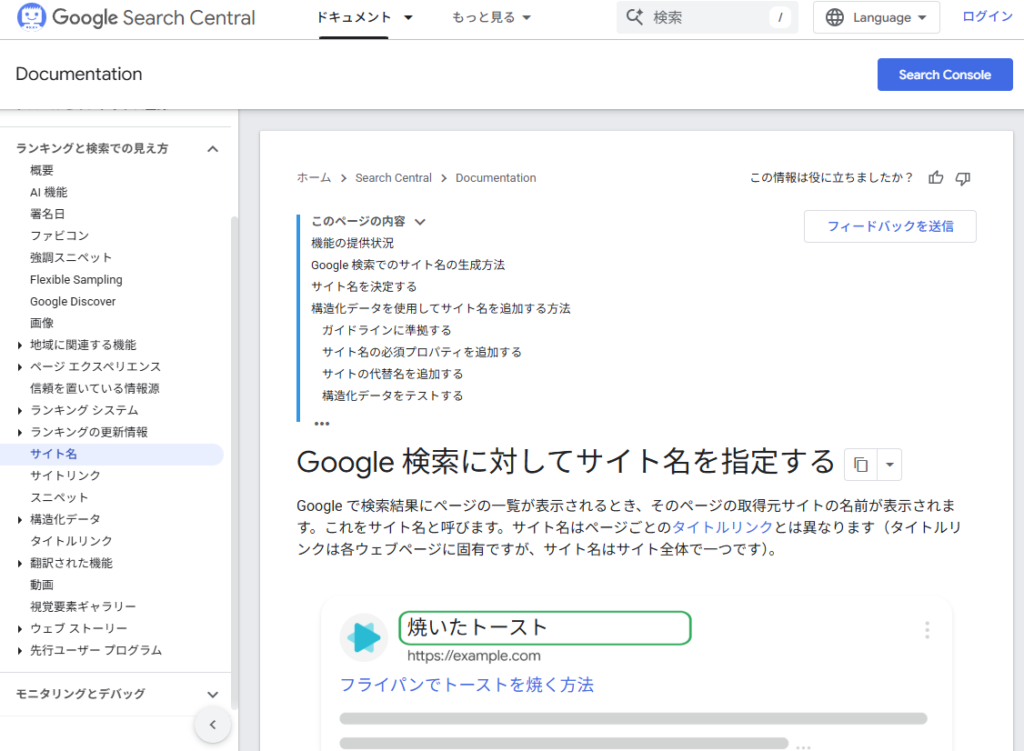Open the dropdown arrow next to copy icon

889,464
